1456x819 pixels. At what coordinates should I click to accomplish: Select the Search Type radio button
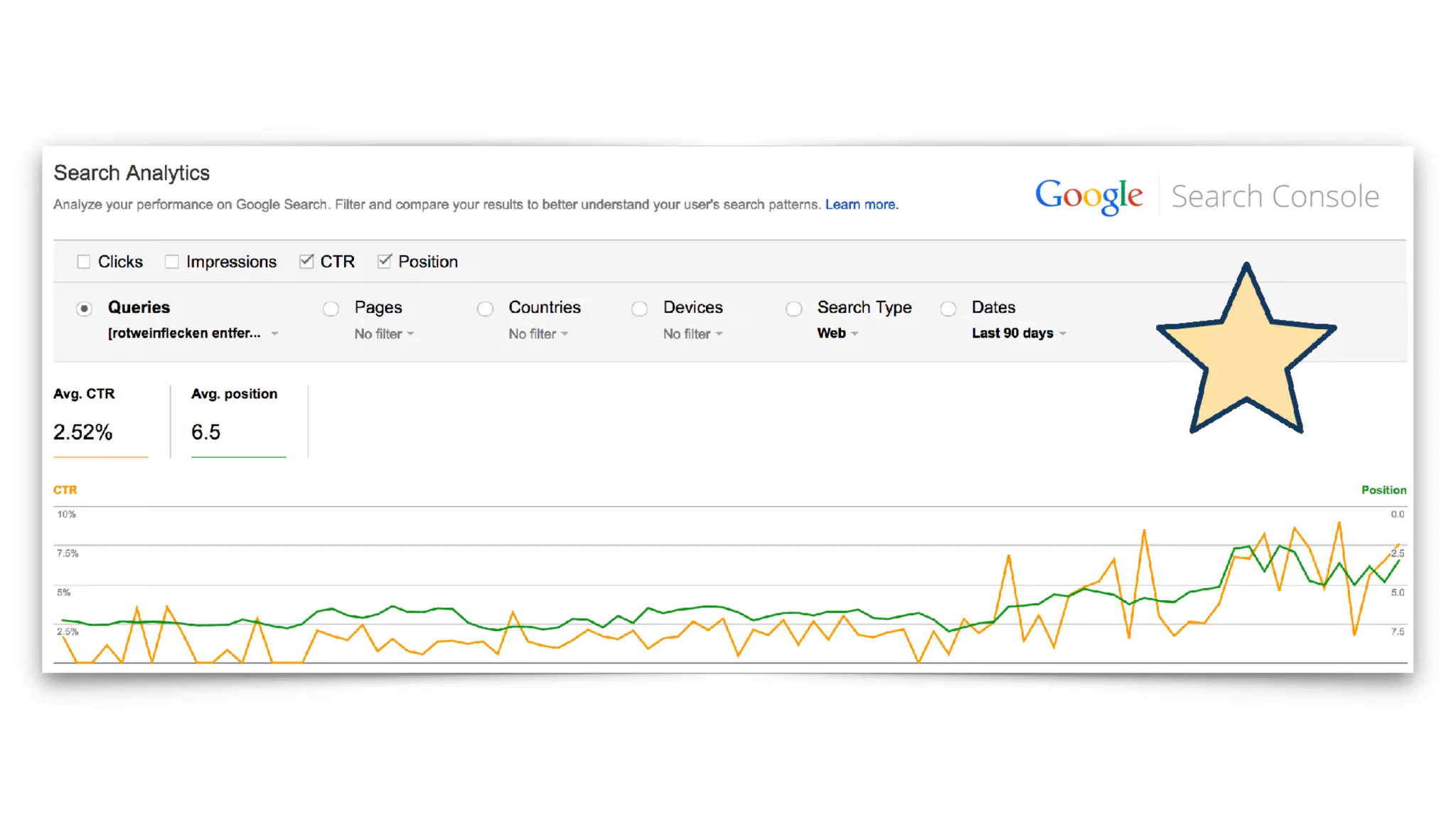[793, 309]
